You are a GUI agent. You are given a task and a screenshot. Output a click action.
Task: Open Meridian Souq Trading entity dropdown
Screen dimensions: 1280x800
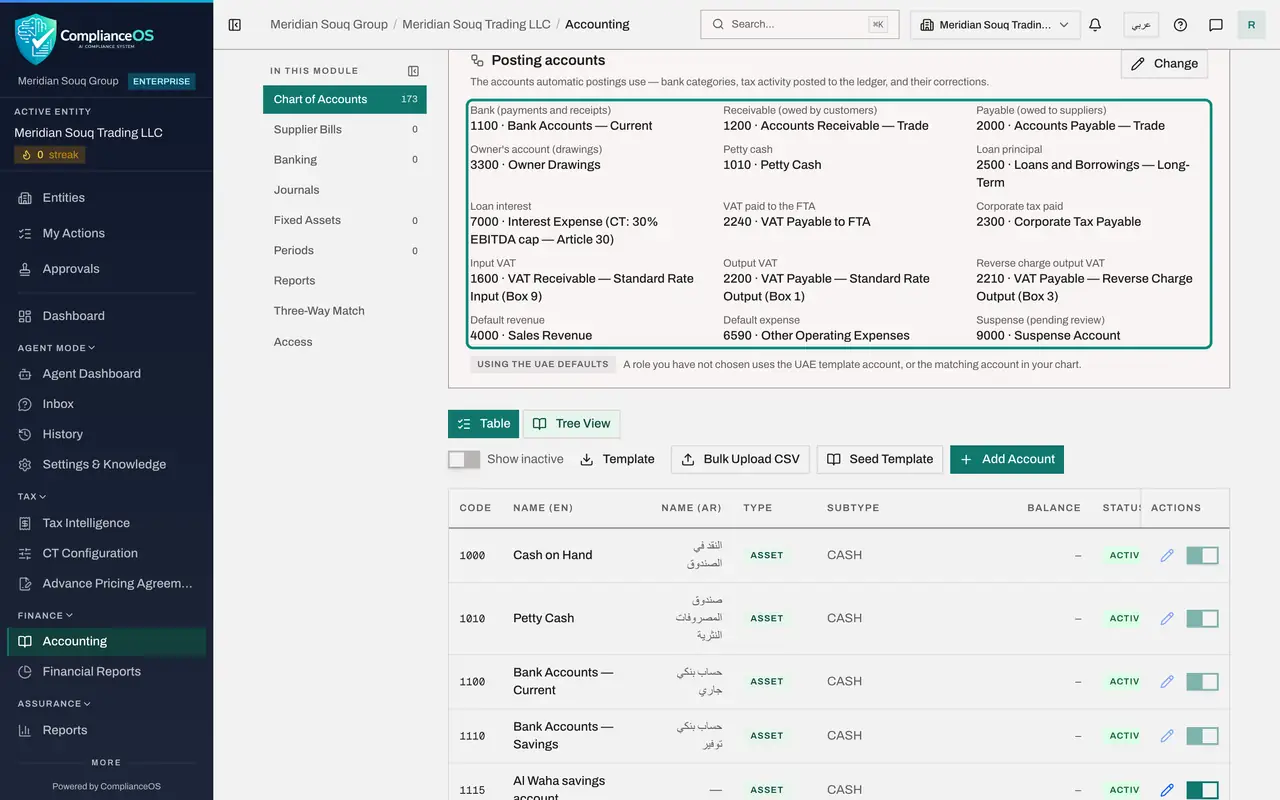[x=995, y=25]
